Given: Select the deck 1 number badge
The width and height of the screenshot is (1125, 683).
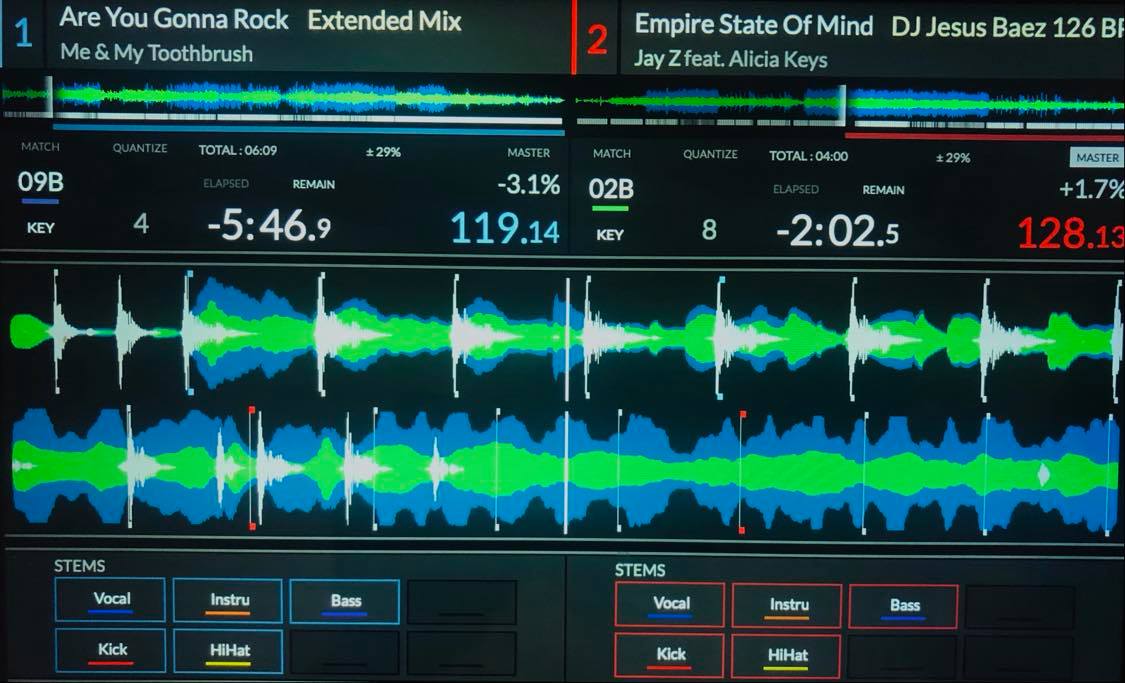Looking at the screenshot, I should [23, 33].
